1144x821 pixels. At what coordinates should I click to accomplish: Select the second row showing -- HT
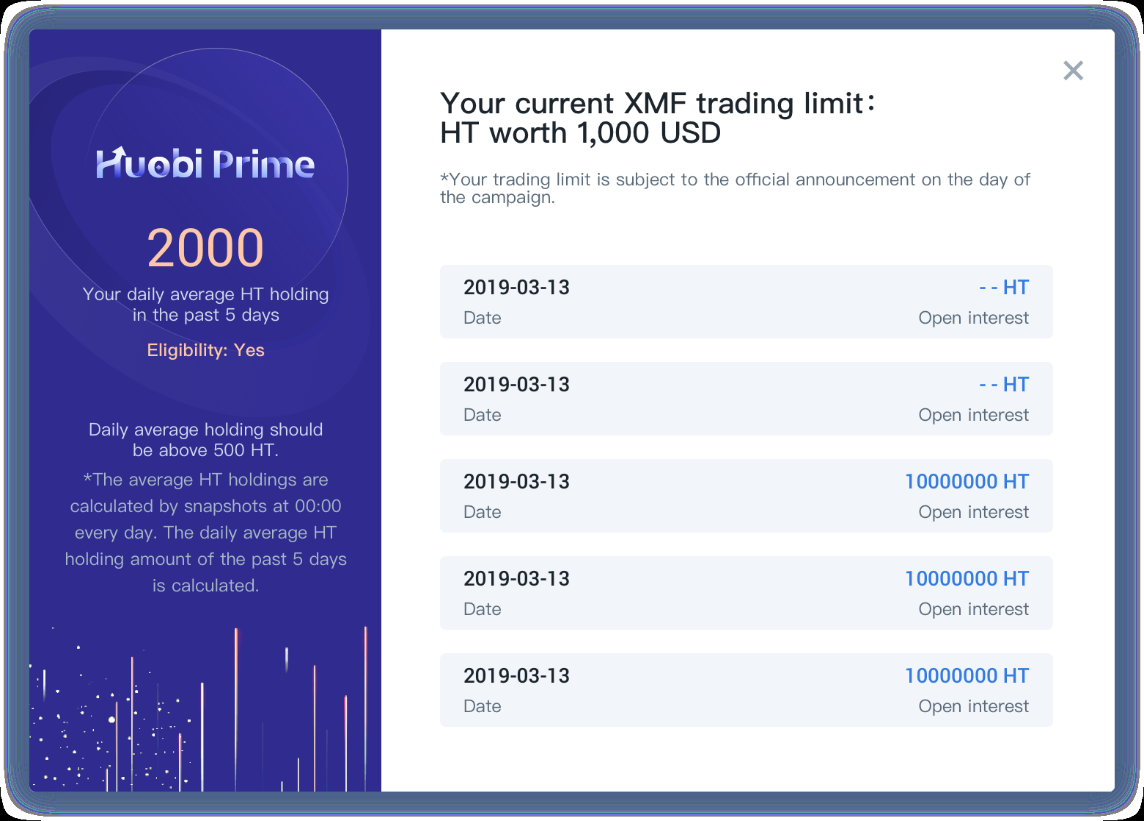[x=746, y=398]
